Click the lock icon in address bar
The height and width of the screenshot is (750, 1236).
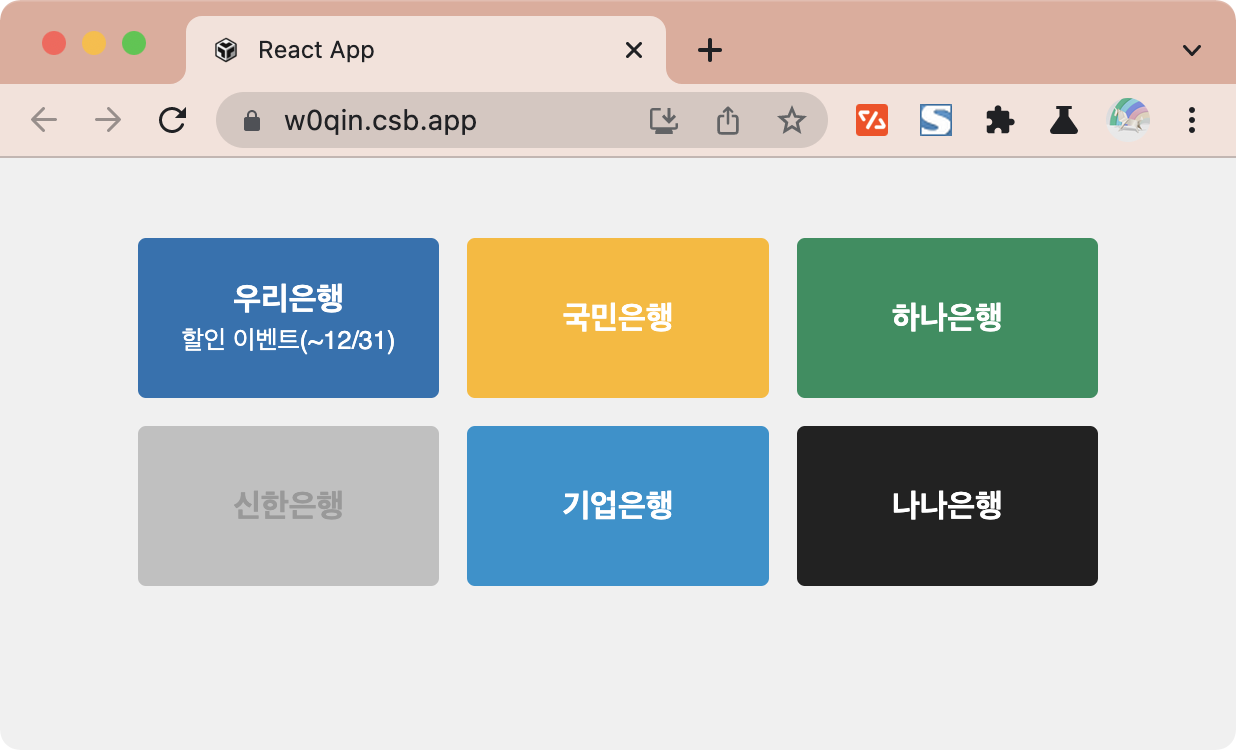pyautogui.click(x=252, y=121)
